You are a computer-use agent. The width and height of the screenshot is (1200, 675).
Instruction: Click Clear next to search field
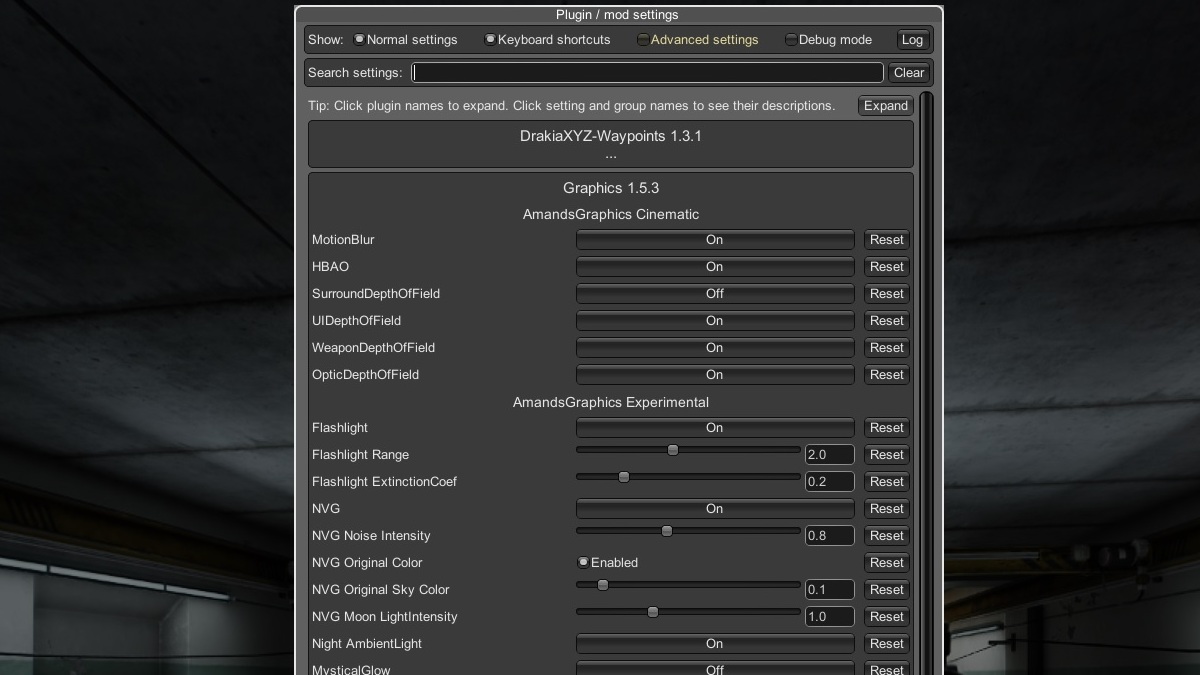[x=908, y=73]
